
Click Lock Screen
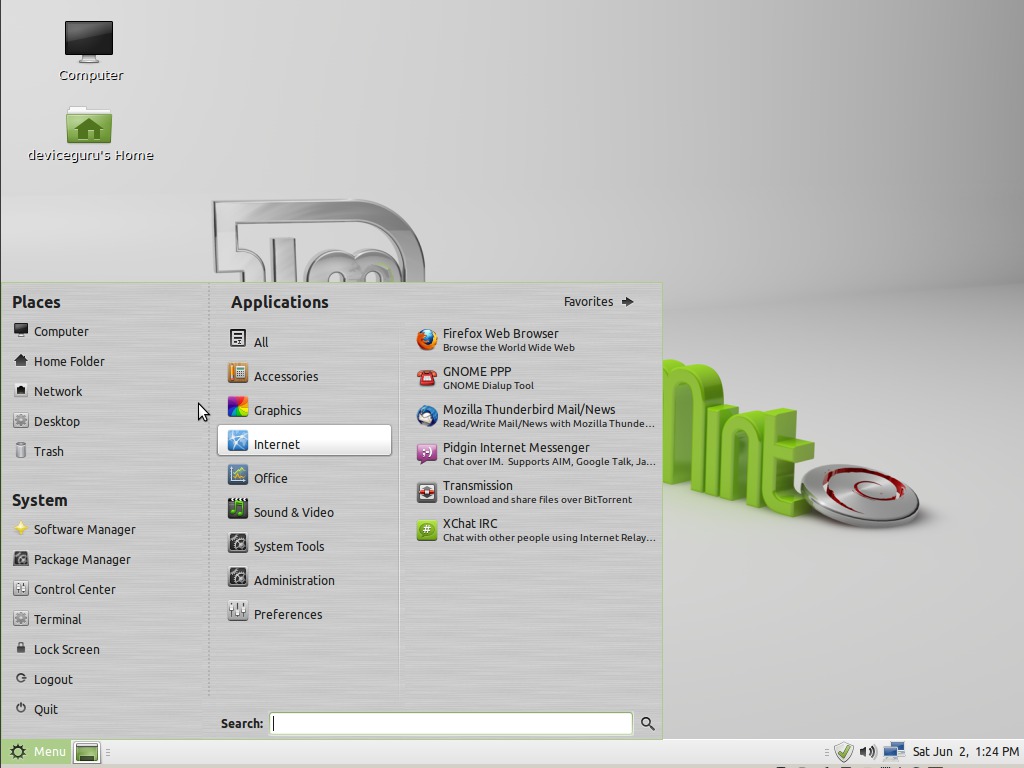tap(57, 649)
